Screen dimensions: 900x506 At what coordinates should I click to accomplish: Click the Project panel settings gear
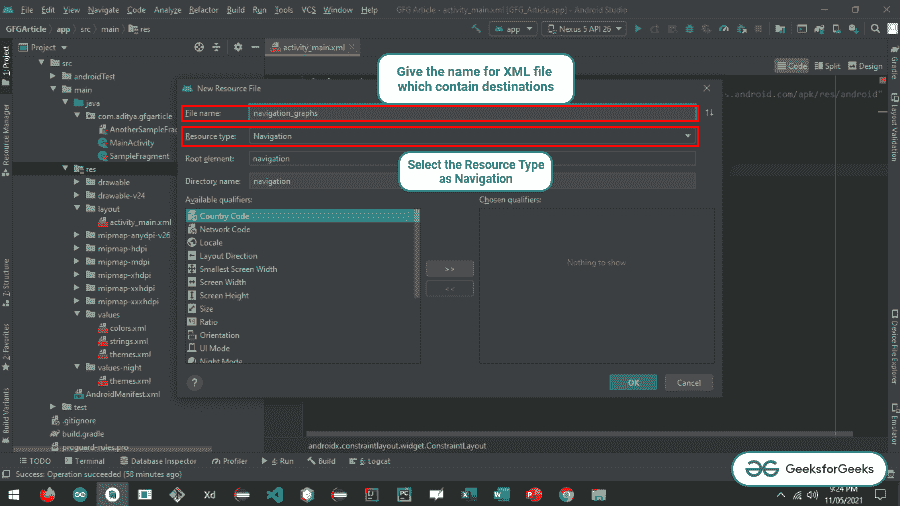click(x=237, y=47)
